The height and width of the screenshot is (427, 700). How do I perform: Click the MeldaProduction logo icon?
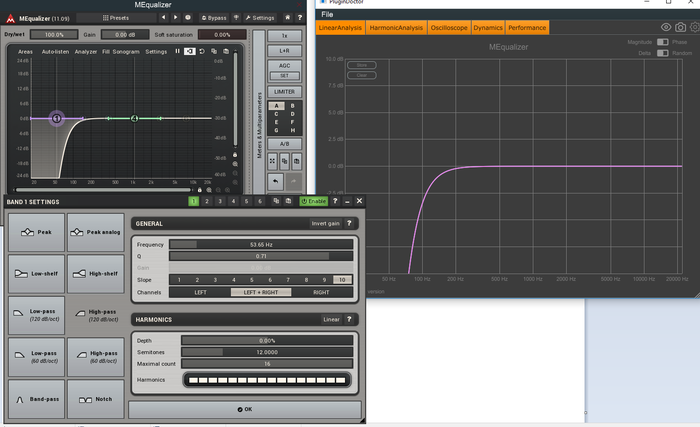point(10,19)
